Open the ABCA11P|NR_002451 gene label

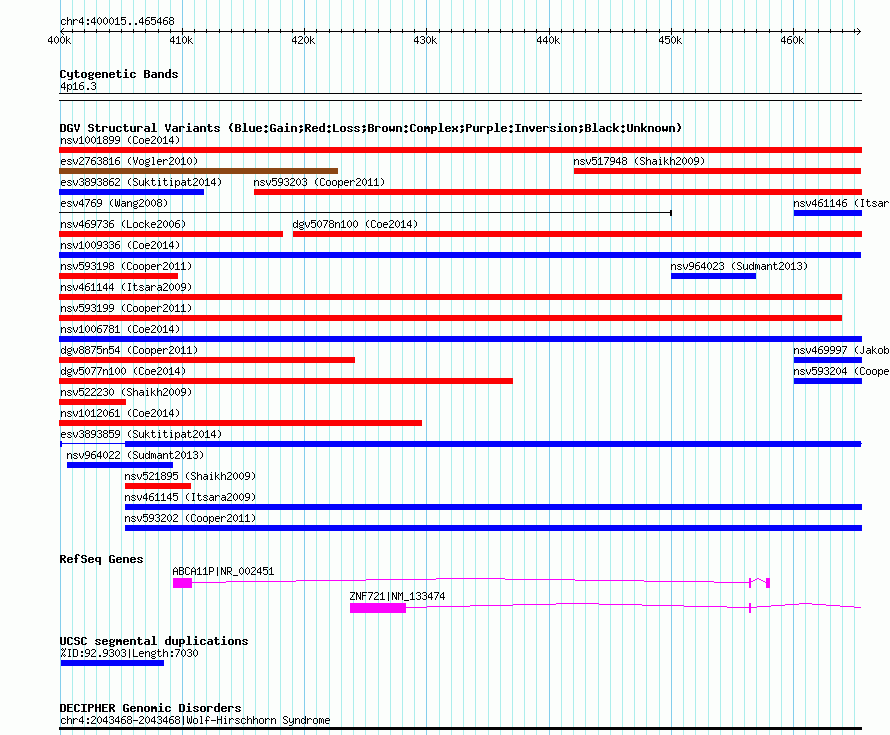pos(223,572)
